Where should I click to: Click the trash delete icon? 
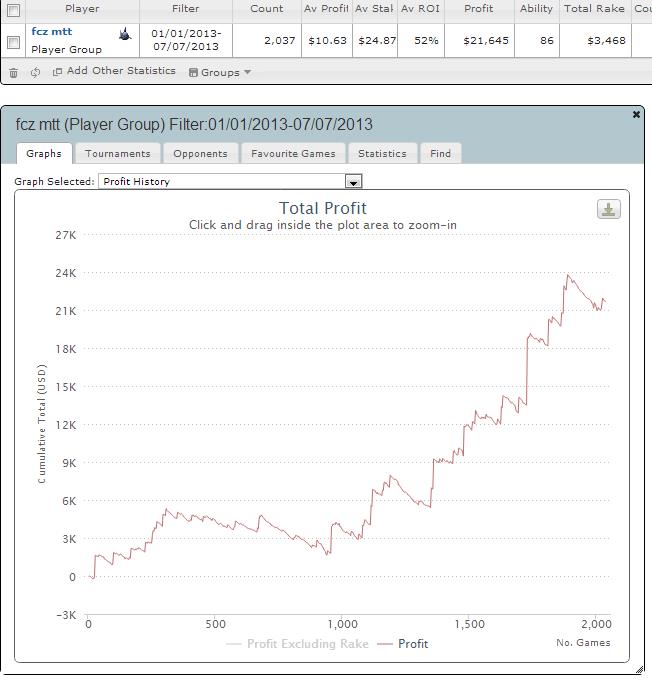(x=14, y=73)
